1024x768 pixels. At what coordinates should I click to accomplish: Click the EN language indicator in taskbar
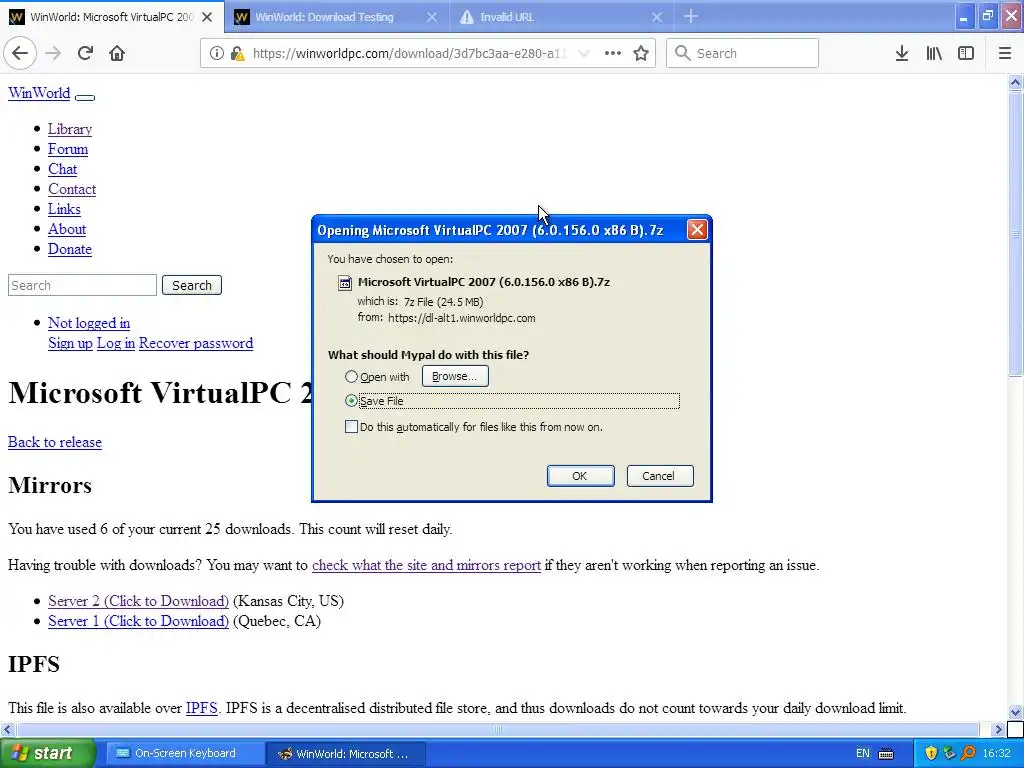(x=863, y=754)
